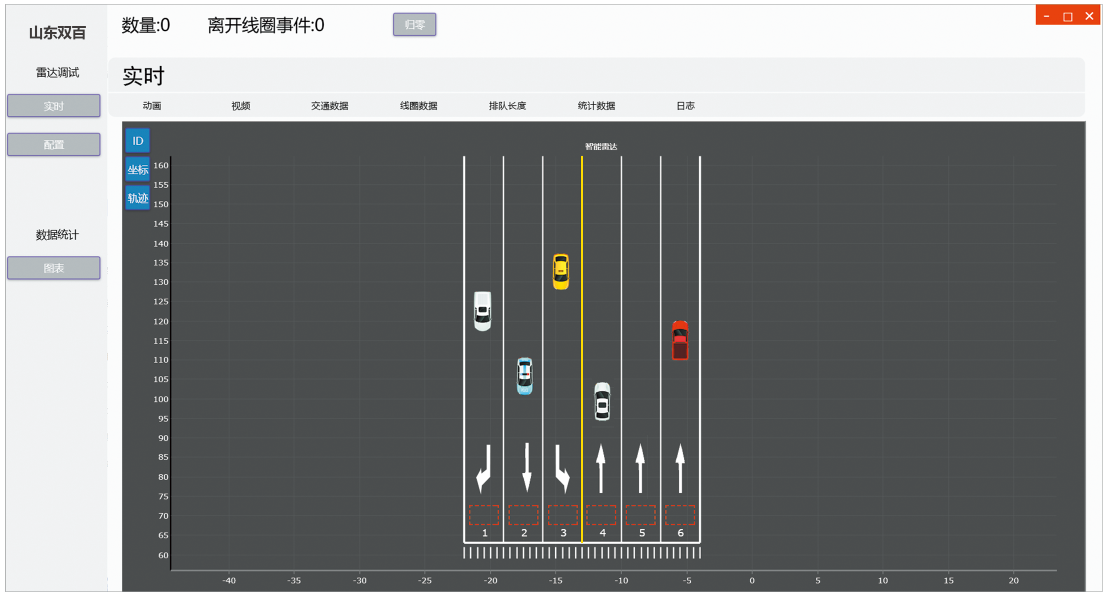Open the 线圈数据 tab
The image size is (1110, 598).
tap(419, 106)
